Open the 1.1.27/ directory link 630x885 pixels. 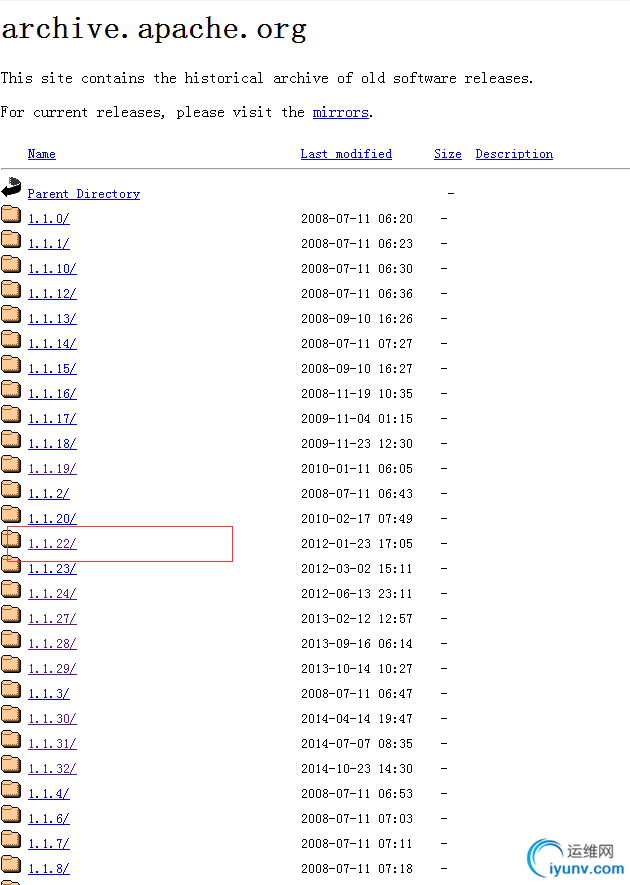point(52,619)
